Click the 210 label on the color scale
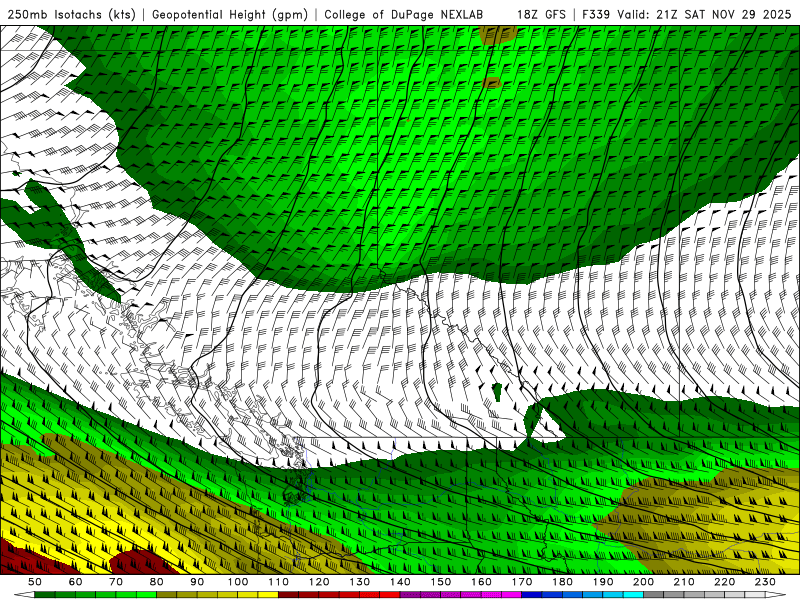 684,582
